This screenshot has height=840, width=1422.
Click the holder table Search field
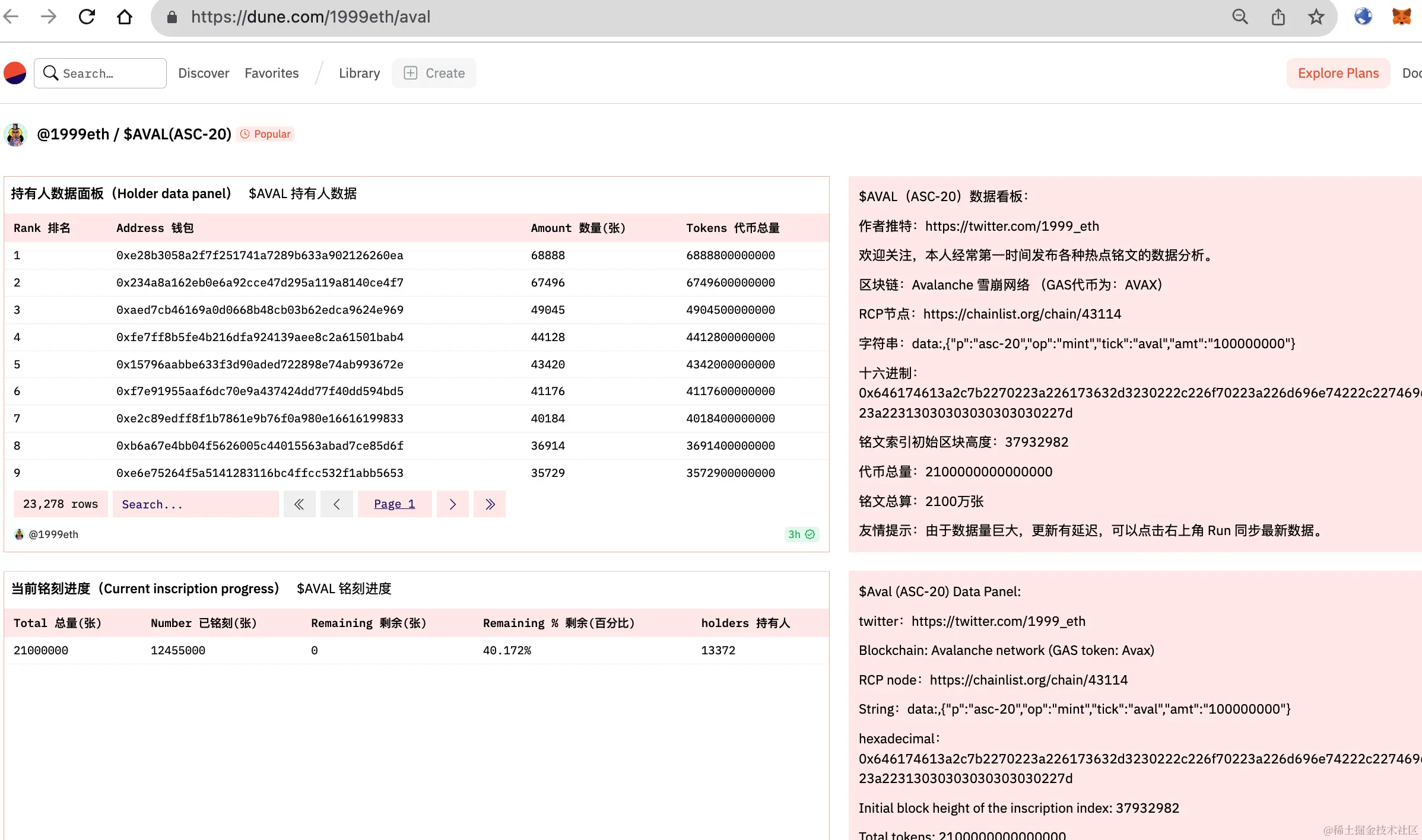[x=195, y=504]
